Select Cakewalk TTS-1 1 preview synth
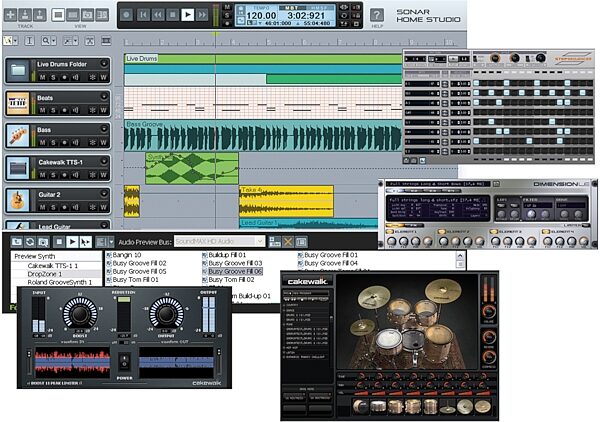This screenshot has height=422, width=600. point(53,266)
